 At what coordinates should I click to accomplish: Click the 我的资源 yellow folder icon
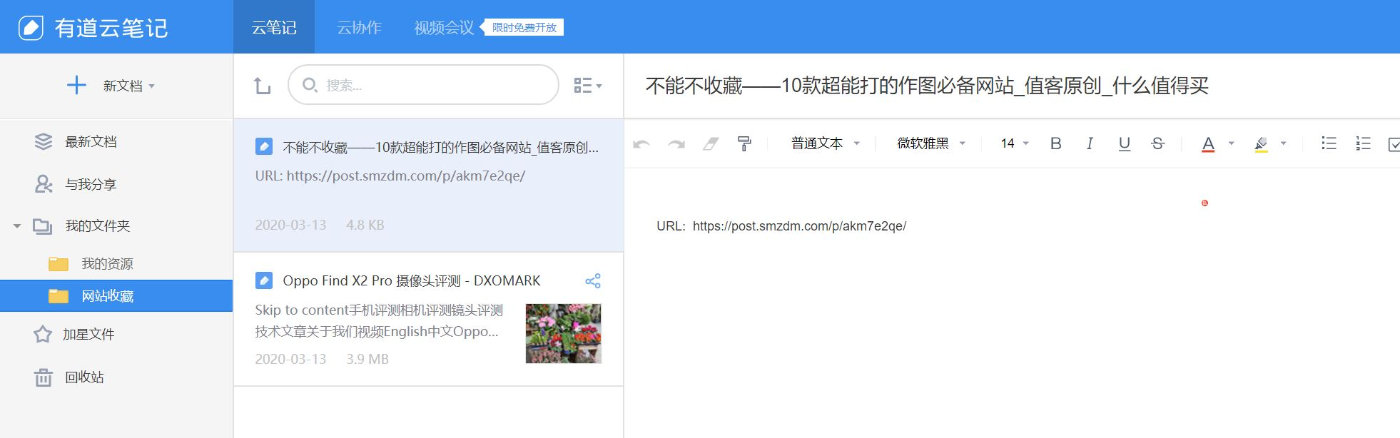tap(59, 264)
